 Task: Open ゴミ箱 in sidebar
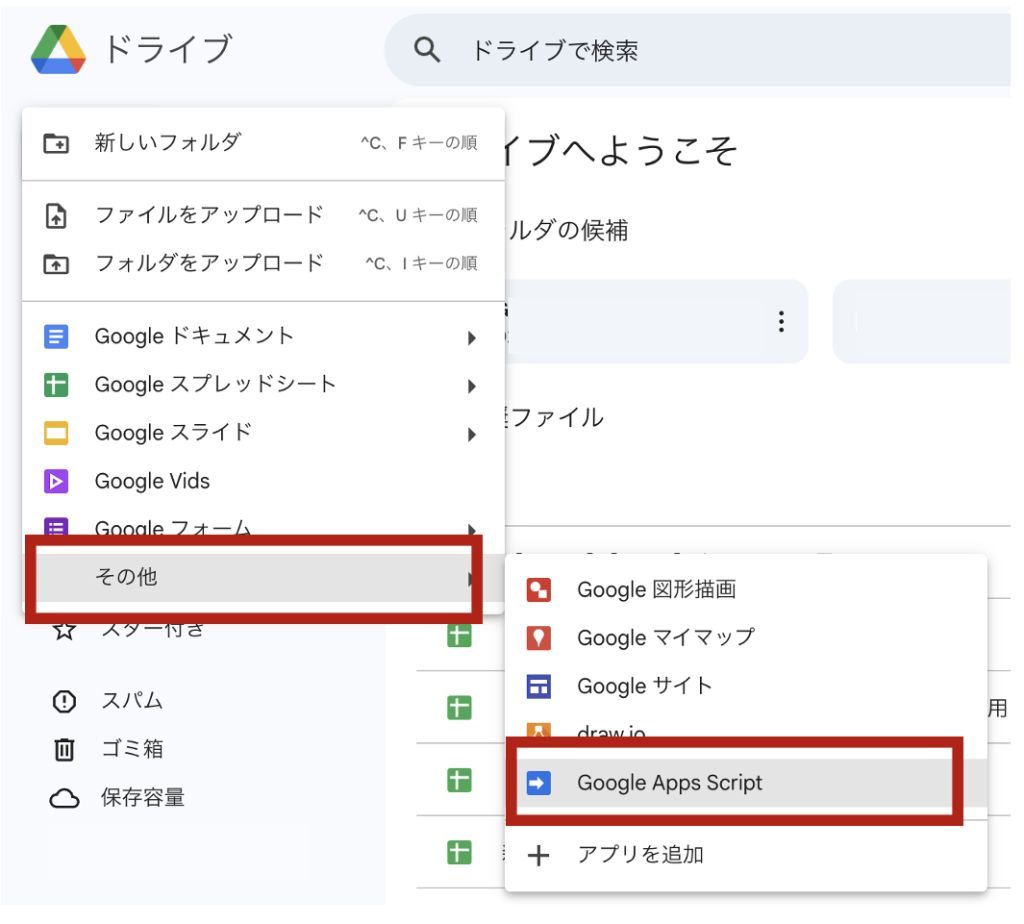[132, 749]
